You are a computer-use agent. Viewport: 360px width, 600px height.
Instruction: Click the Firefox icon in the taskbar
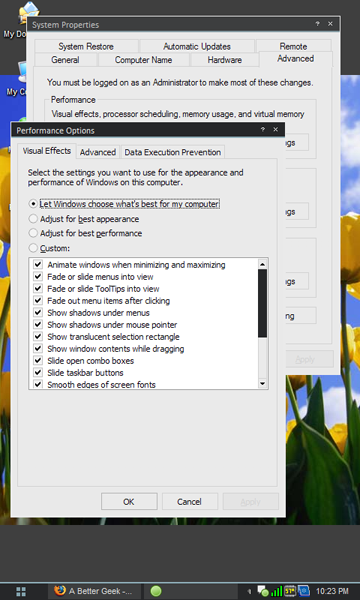pyautogui.click(x=60, y=591)
